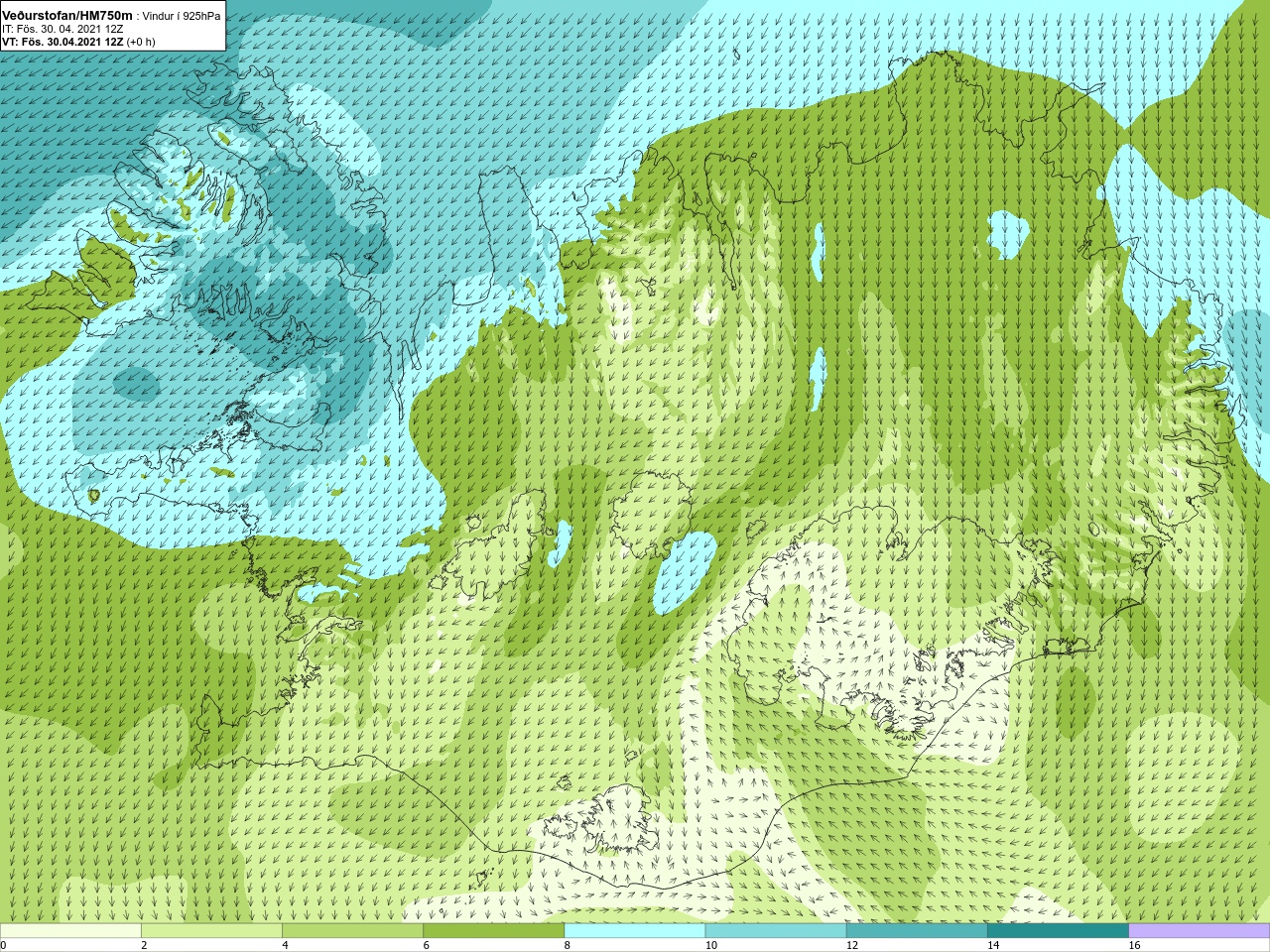Viewport: 1270px width, 952px height.
Task: Click the 12–14 teal legend swatch
Action: coord(917,931)
